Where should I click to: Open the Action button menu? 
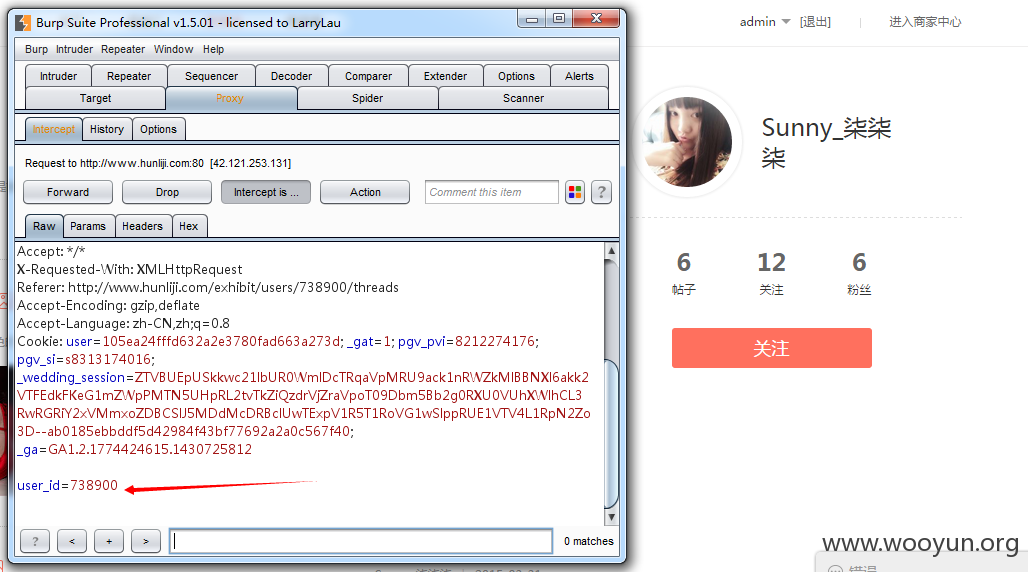365,192
